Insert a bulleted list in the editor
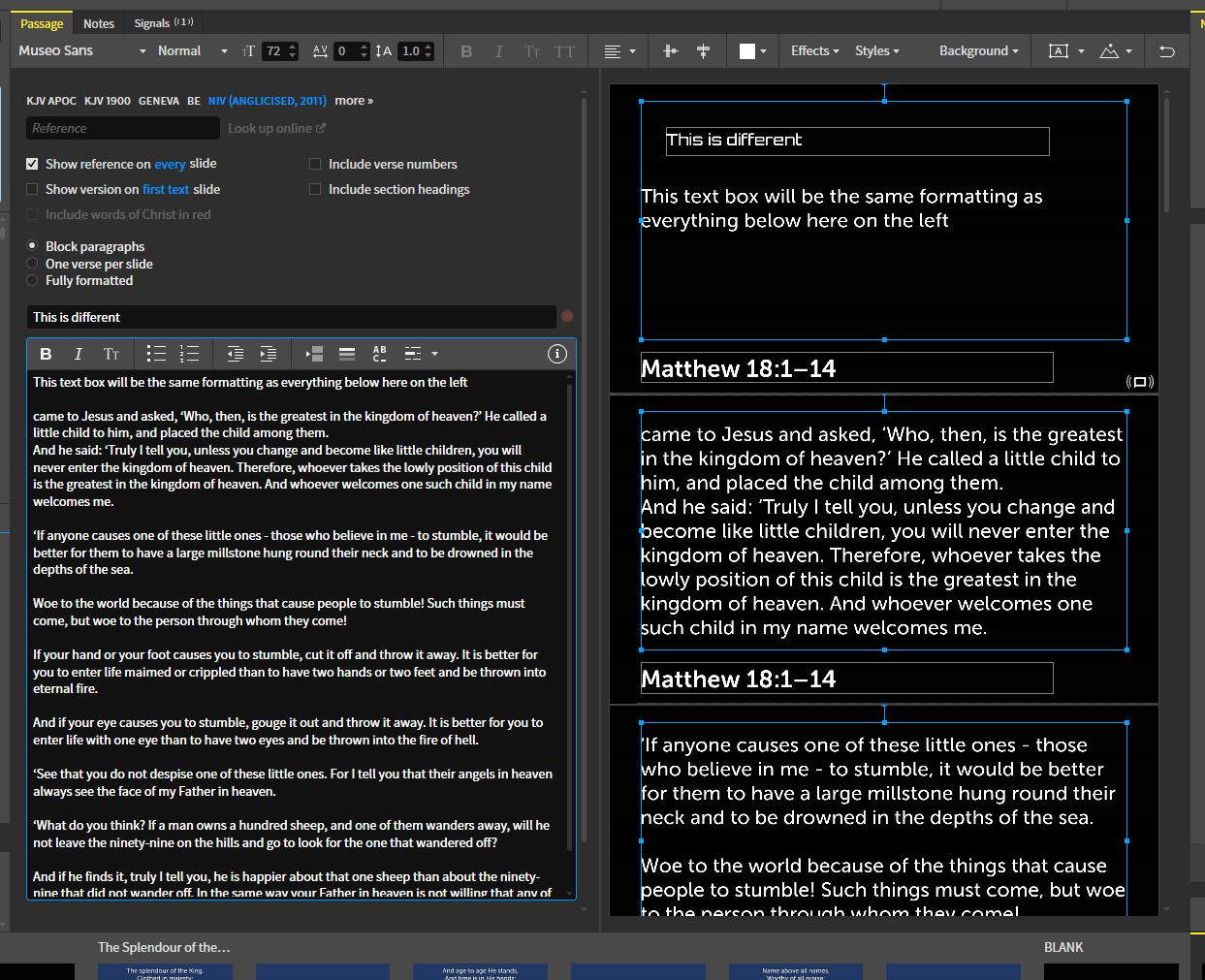1205x980 pixels. pyautogui.click(x=156, y=354)
